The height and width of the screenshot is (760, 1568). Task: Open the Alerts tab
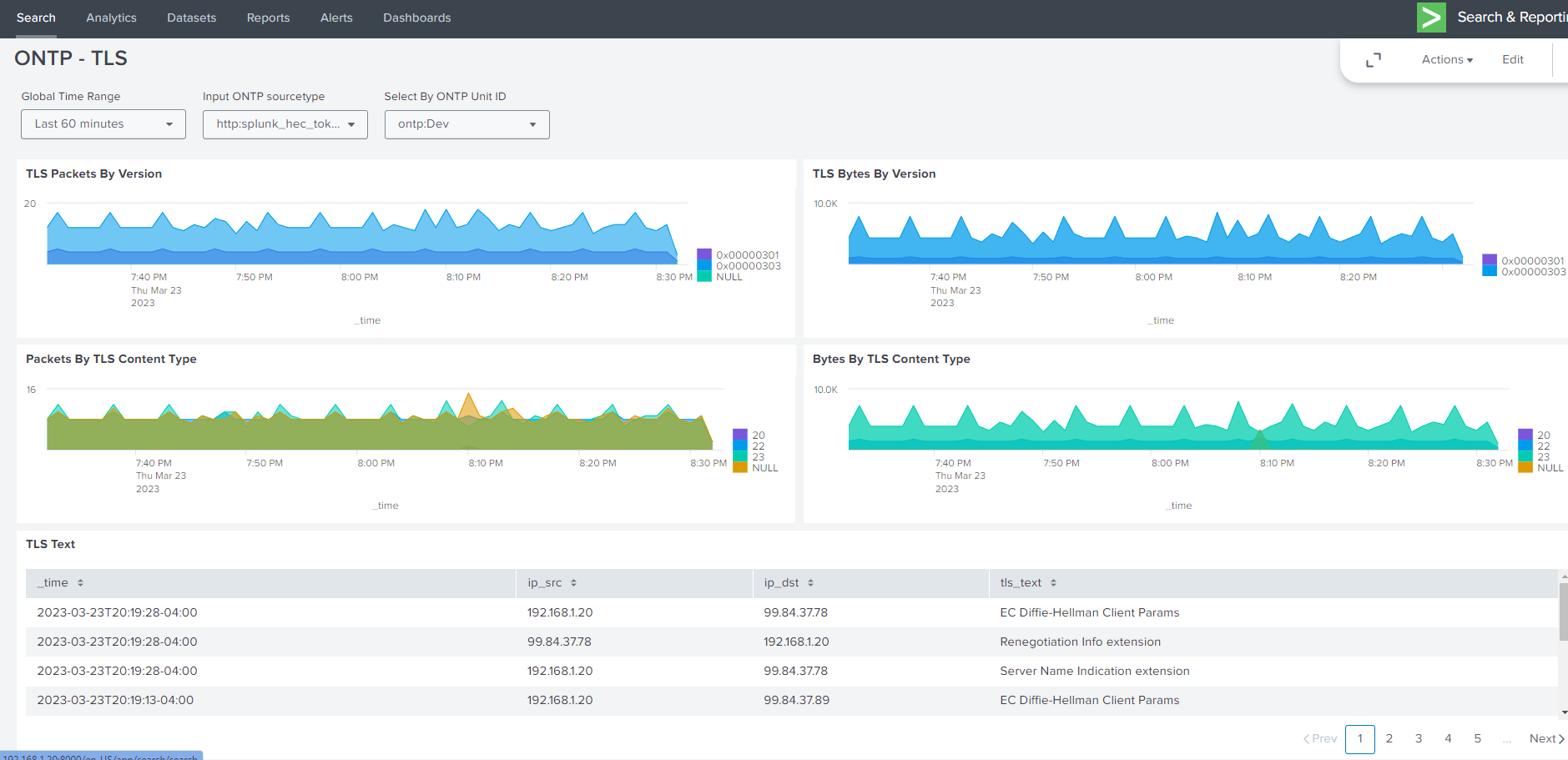336,18
